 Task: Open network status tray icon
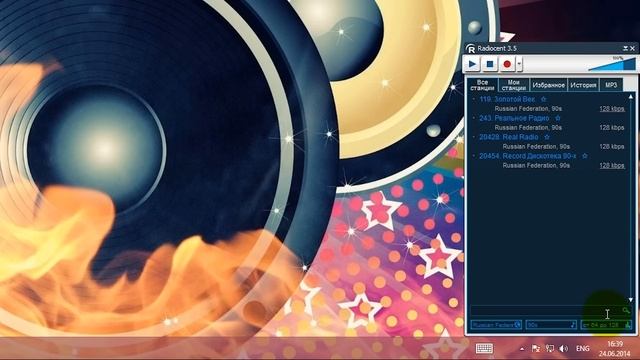(x=550, y=348)
